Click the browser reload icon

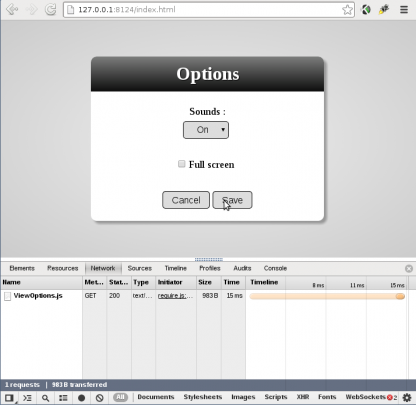[x=51, y=9]
